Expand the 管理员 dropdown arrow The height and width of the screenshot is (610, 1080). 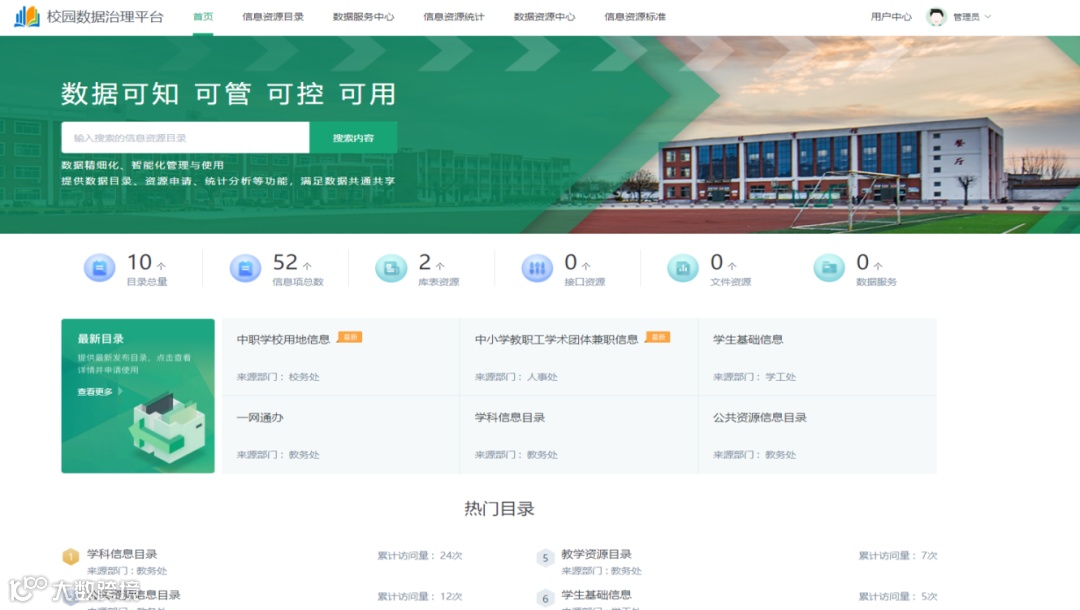coord(988,17)
